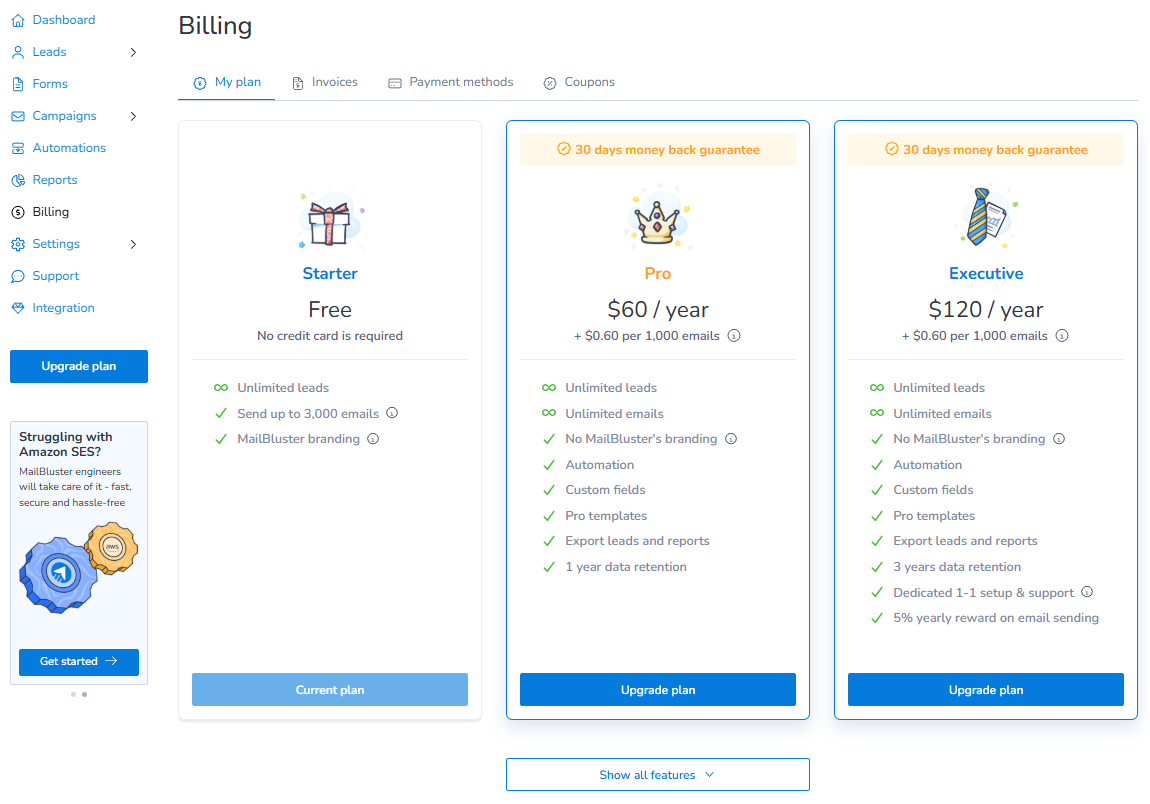Click the Billing dollar icon
1150x804 pixels.
point(18,212)
